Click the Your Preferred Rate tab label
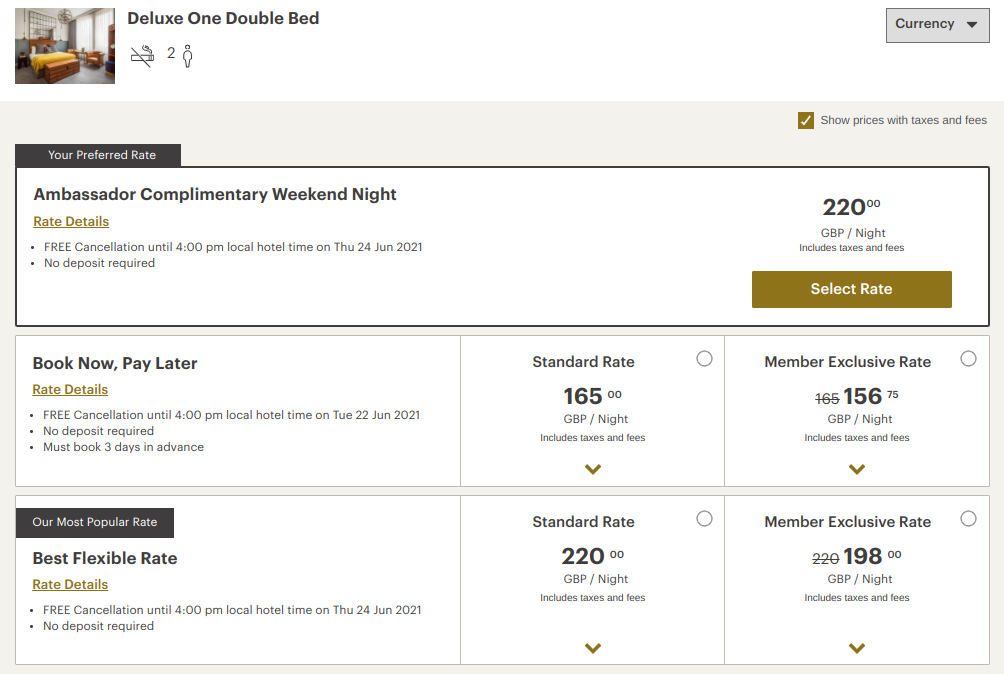 pyautogui.click(x=102, y=155)
